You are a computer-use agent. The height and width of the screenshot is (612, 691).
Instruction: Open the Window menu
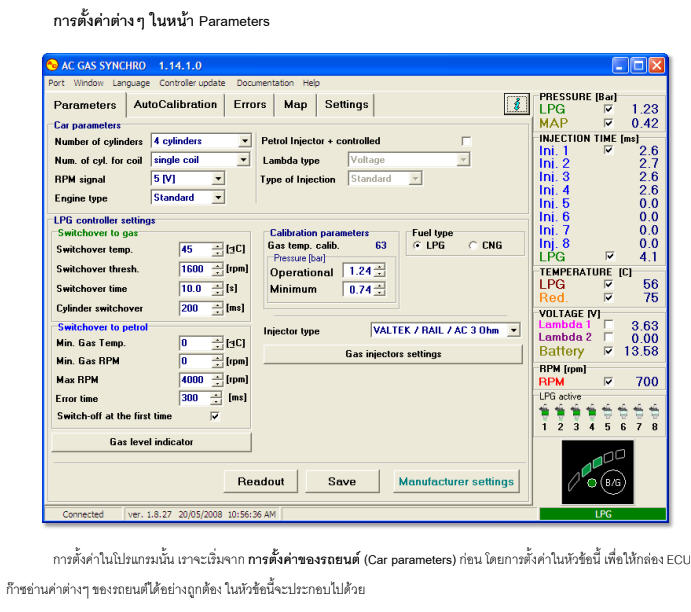[x=89, y=83]
